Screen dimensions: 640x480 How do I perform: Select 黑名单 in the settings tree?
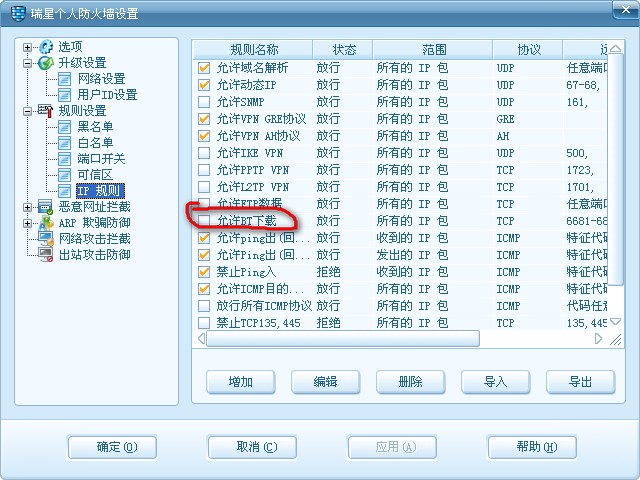(x=95, y=127)
